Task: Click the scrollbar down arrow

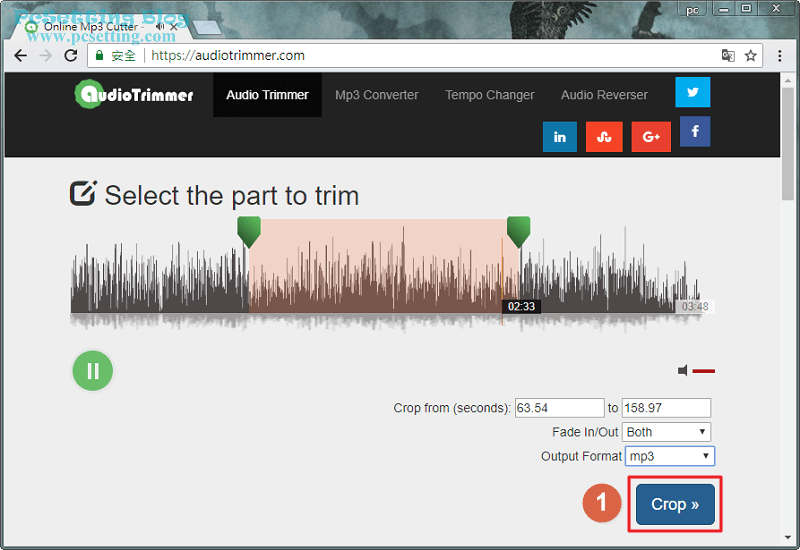Action: (x=787, y=538)
